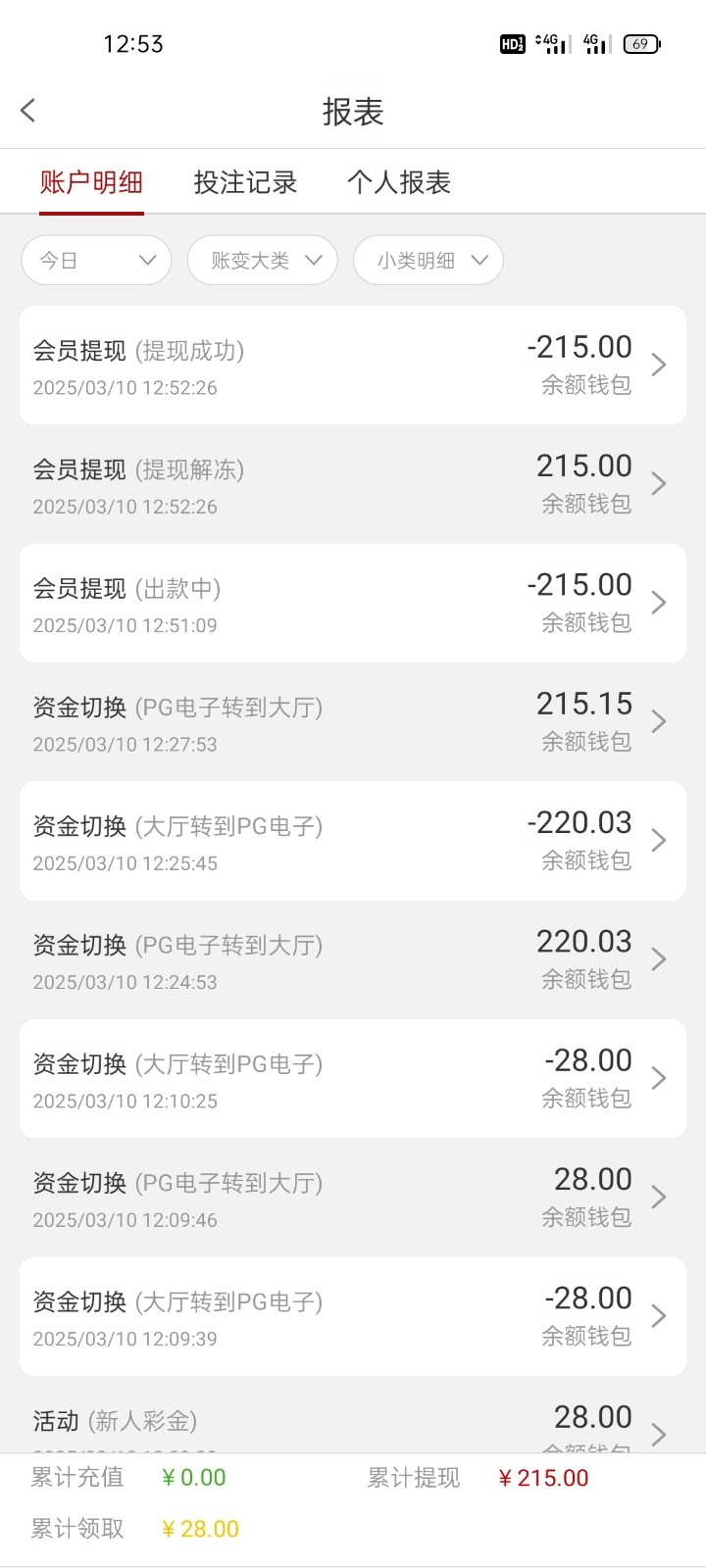This screenshot has width=706, height=1568.
Task: Tap the back arrow icon
Action: tap(28, 111)
